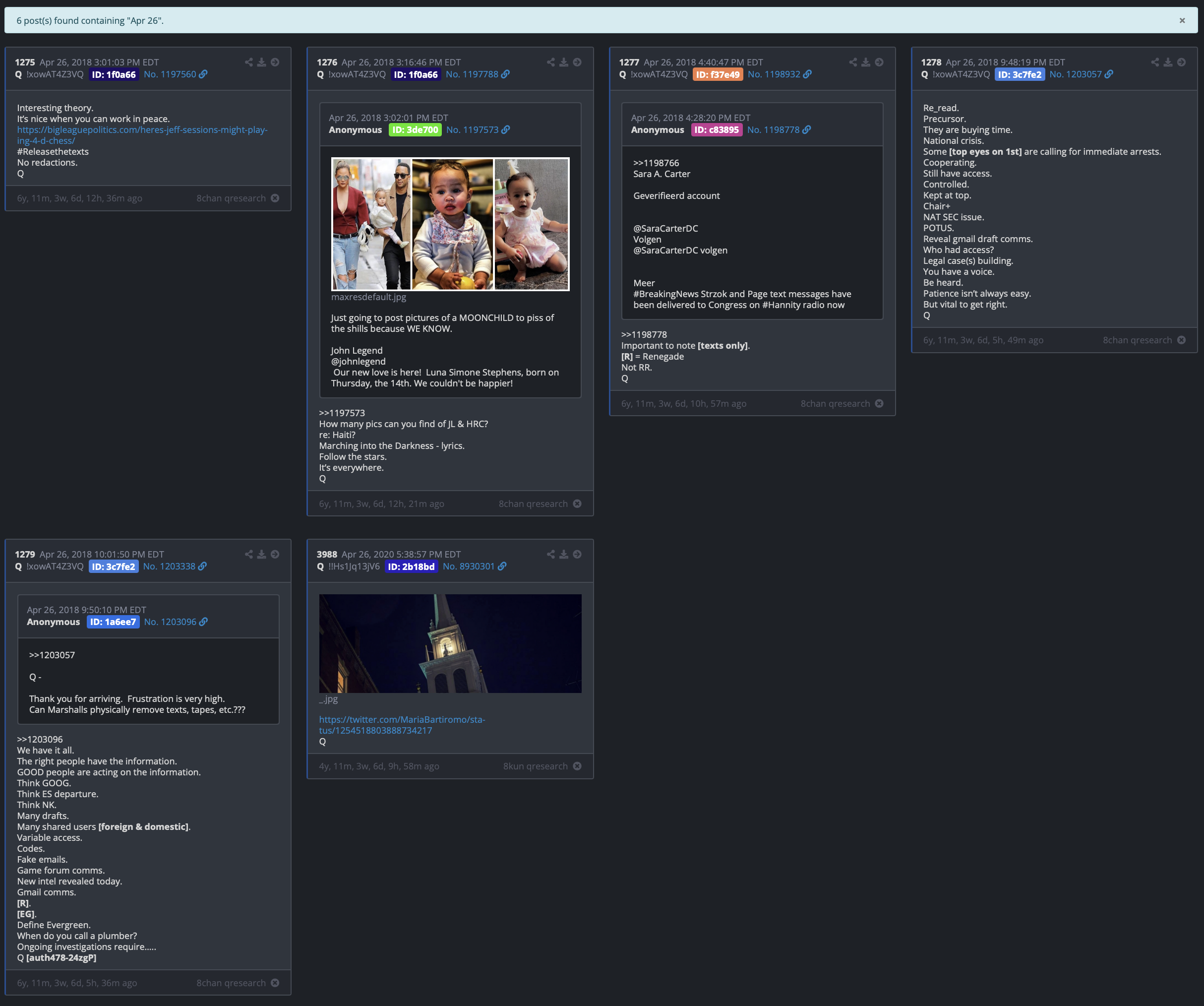Image resolution: width=1204 pixels, height=1006 pixels.
Task: Follow link No. 1197788 on post 1276
Action: pos(478,74)
